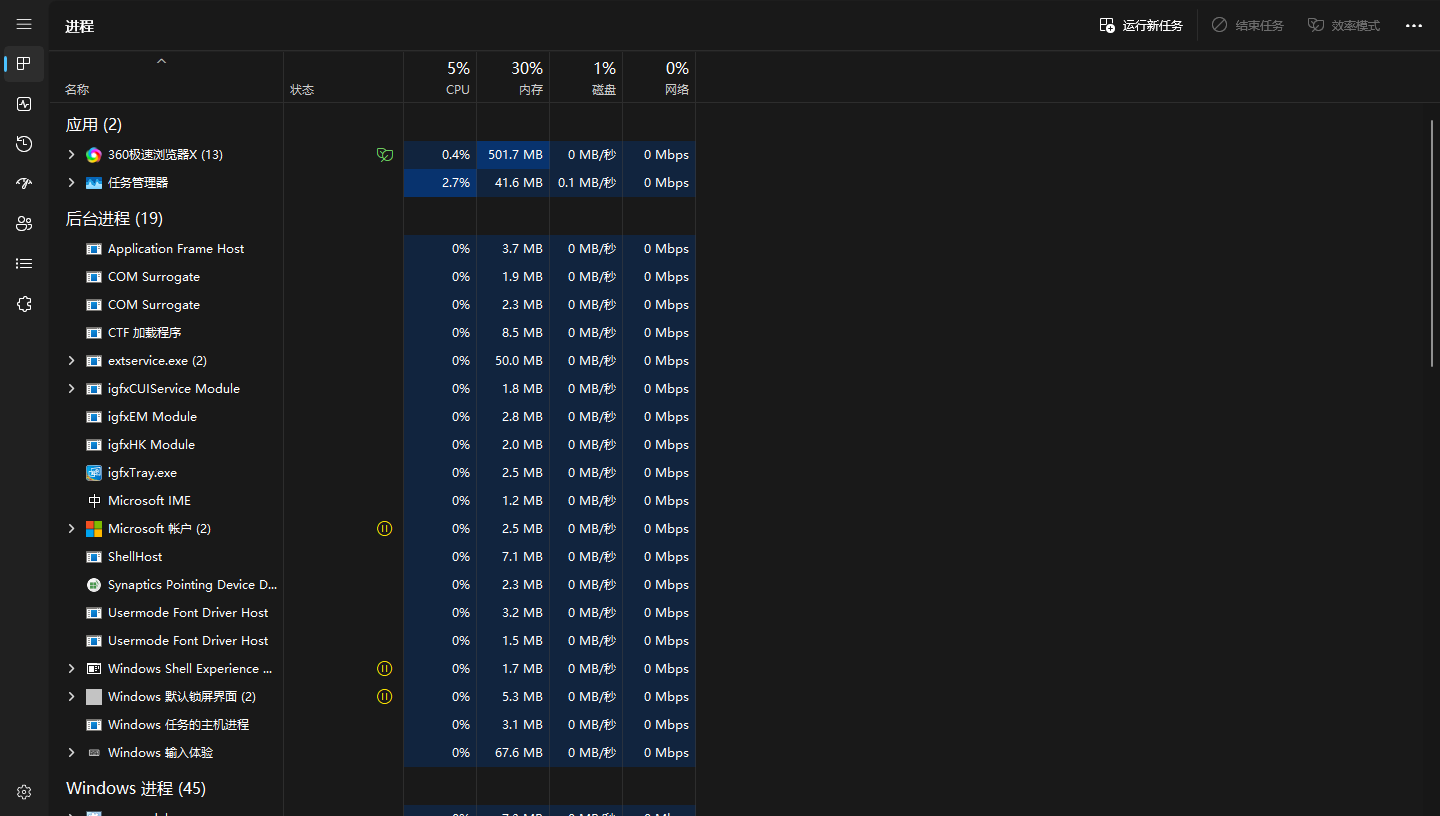Viewport: 1440px width, 816px height.
Task: Expand the 360极速浏览器X process group
Action: click(x=71, y=155)
